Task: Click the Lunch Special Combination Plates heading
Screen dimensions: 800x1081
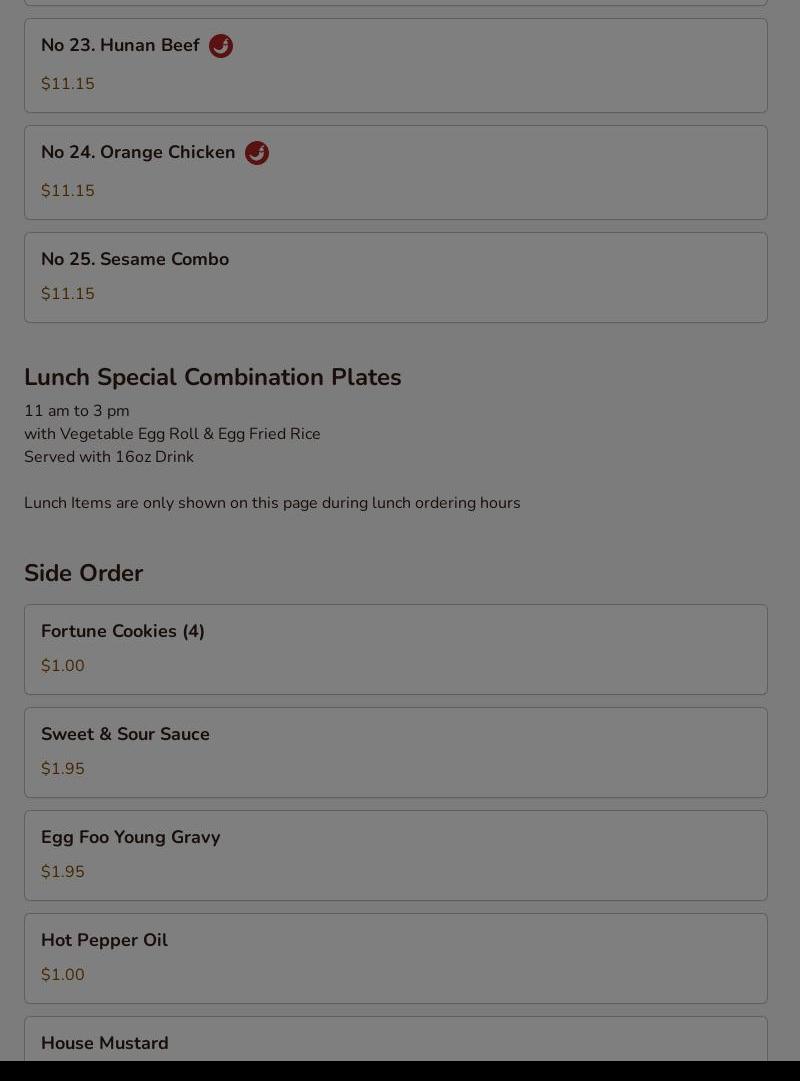Action: coord(212,377)
